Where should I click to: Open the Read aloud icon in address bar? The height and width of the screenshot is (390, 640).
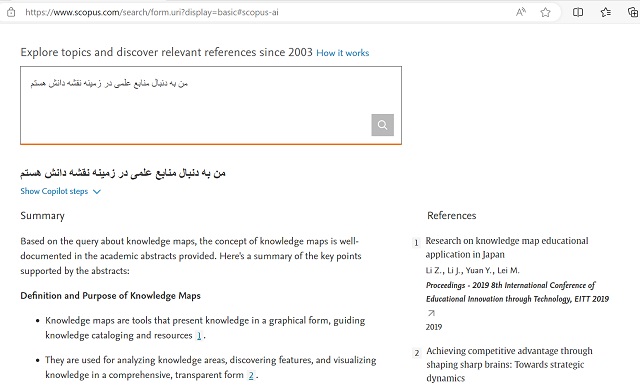click(x=521, y=12)
